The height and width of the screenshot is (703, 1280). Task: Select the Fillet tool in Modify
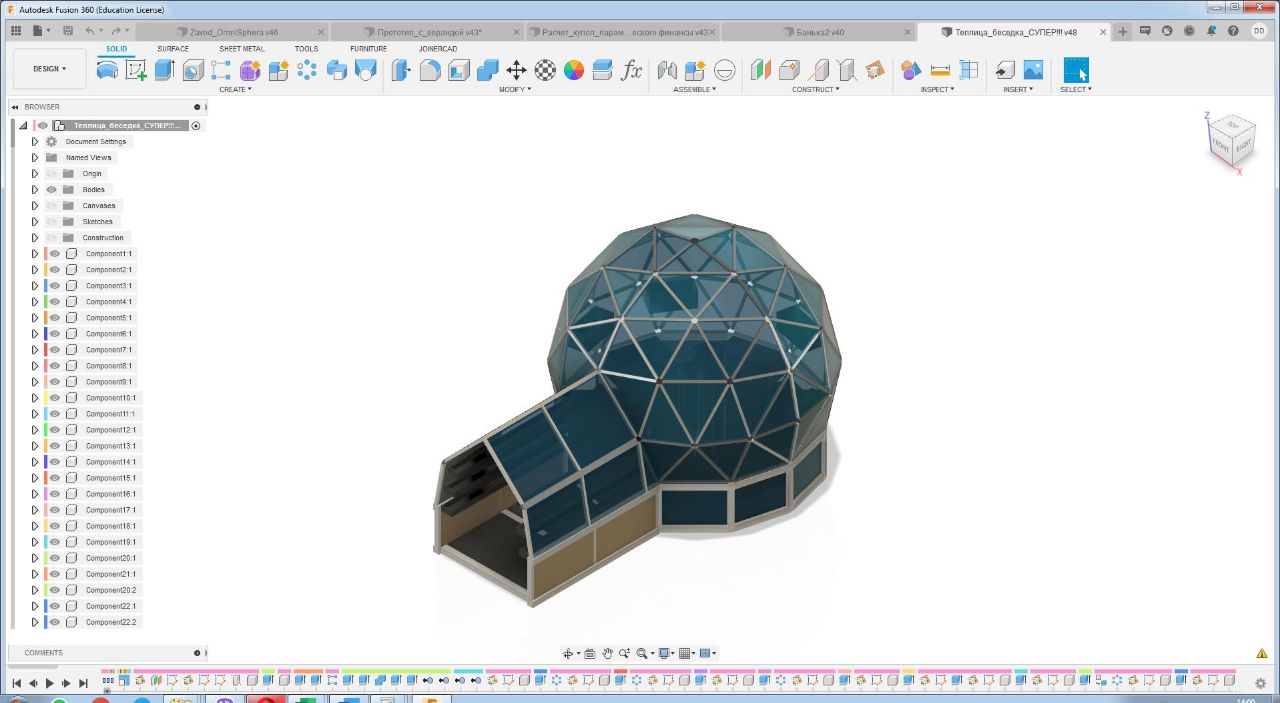430,70
